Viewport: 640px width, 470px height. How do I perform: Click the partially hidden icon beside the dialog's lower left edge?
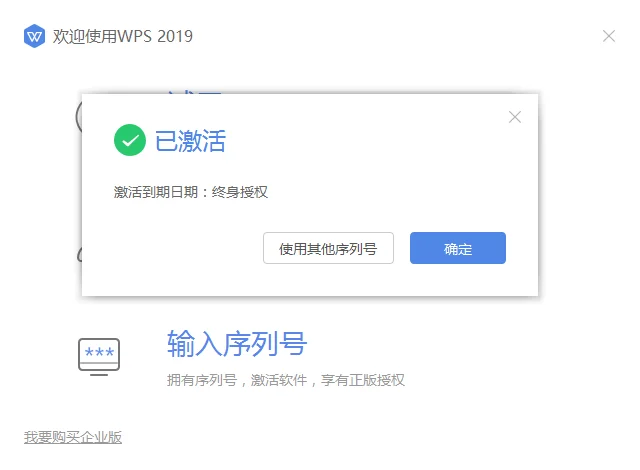pyautogui.click(x=80, y=255)
